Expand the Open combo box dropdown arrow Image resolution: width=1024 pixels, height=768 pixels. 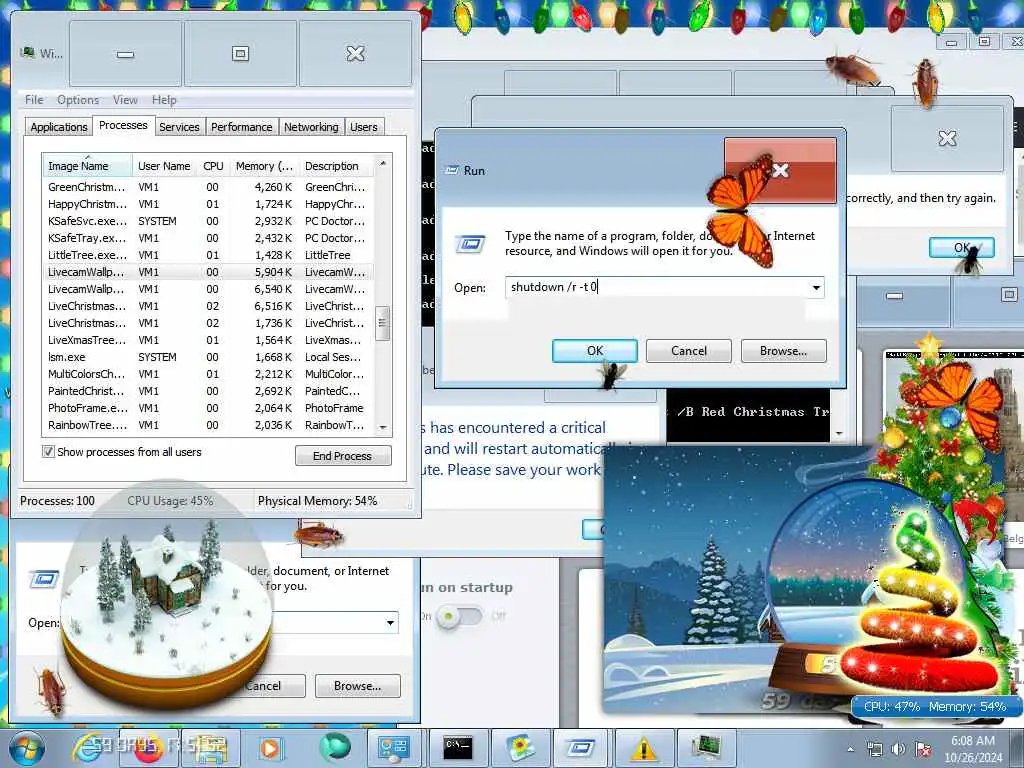816,287
